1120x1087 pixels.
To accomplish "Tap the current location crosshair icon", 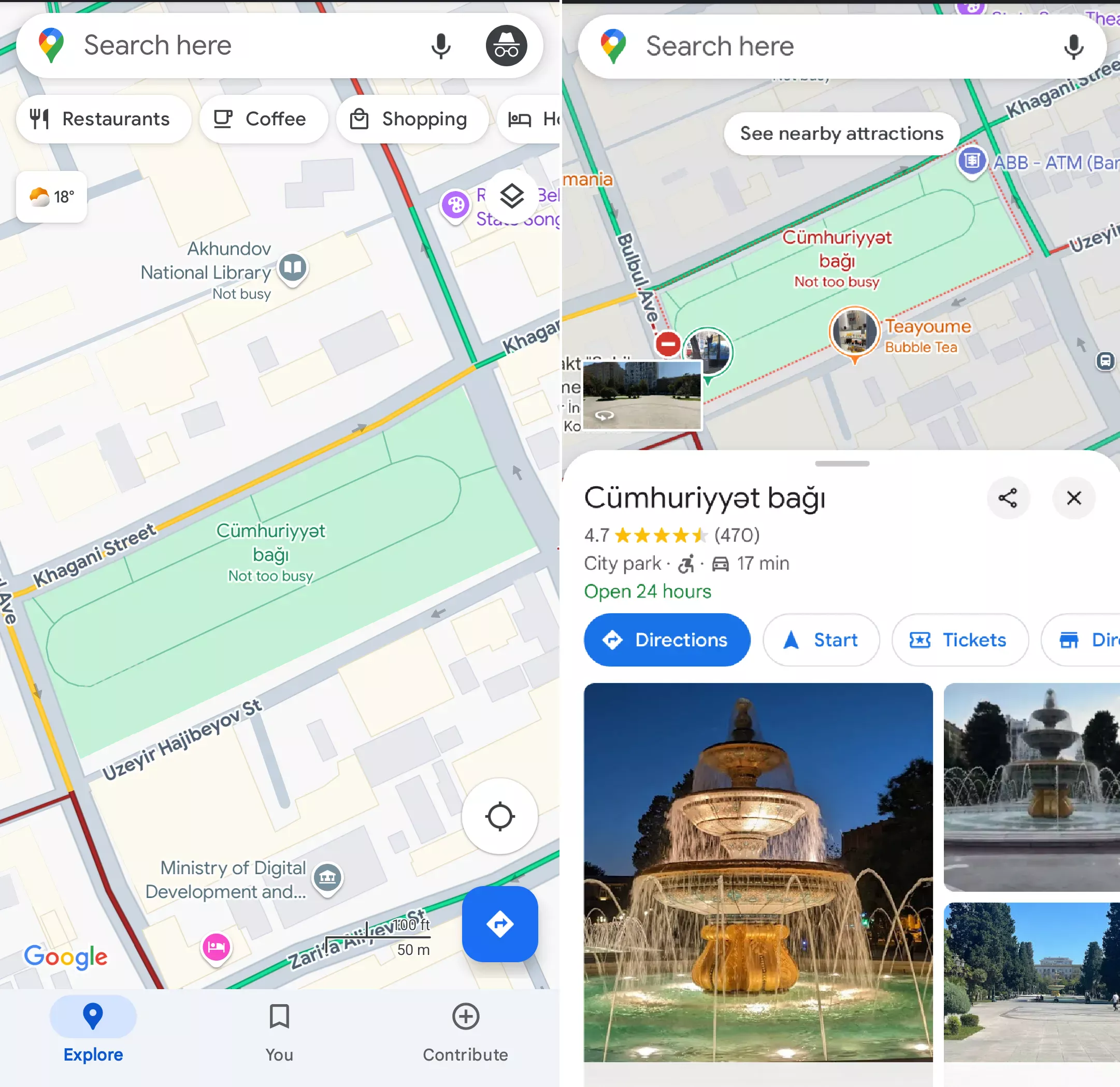I will [499, 817].
